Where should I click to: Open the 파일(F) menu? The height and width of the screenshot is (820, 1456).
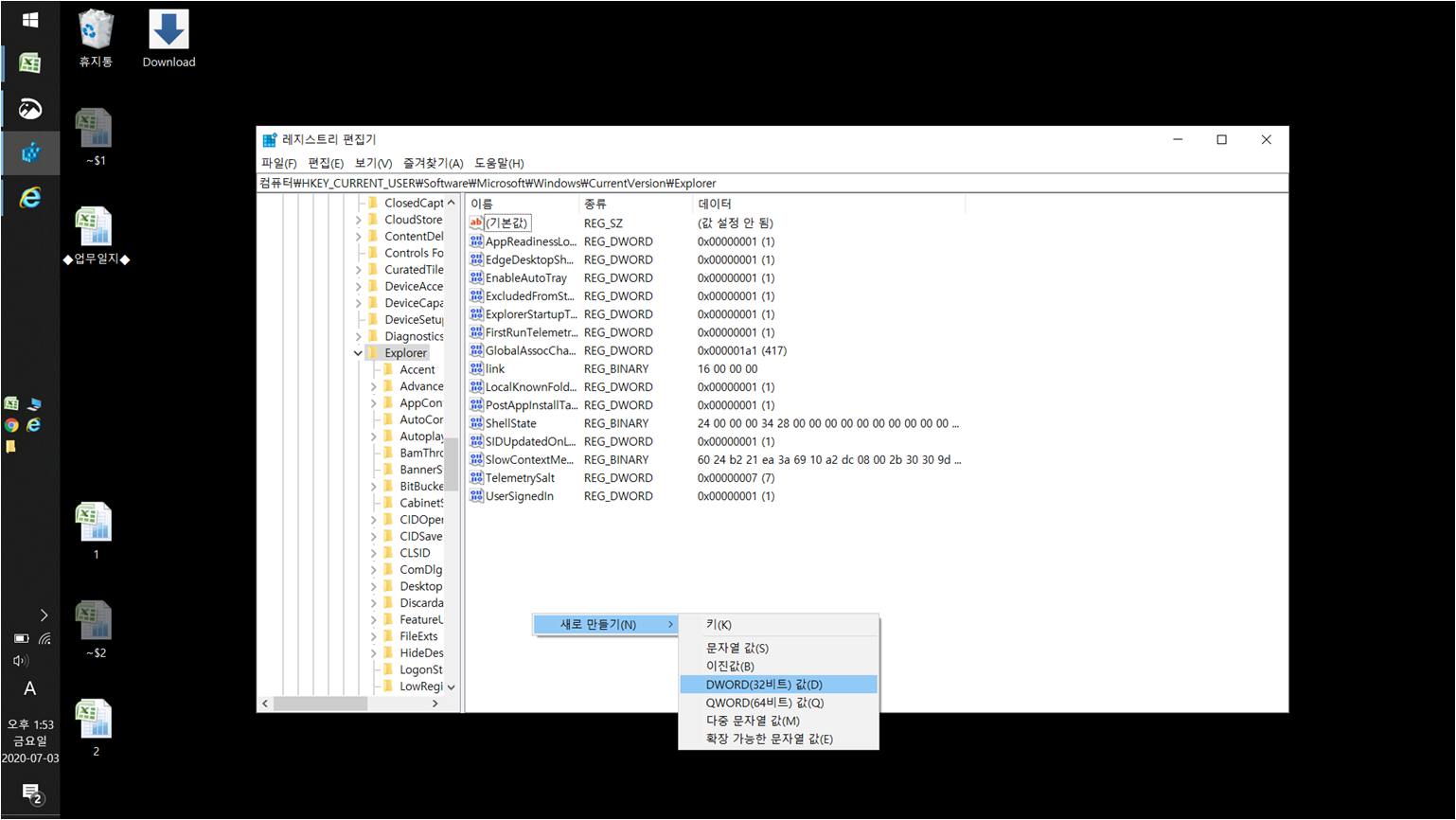[279, 163]
